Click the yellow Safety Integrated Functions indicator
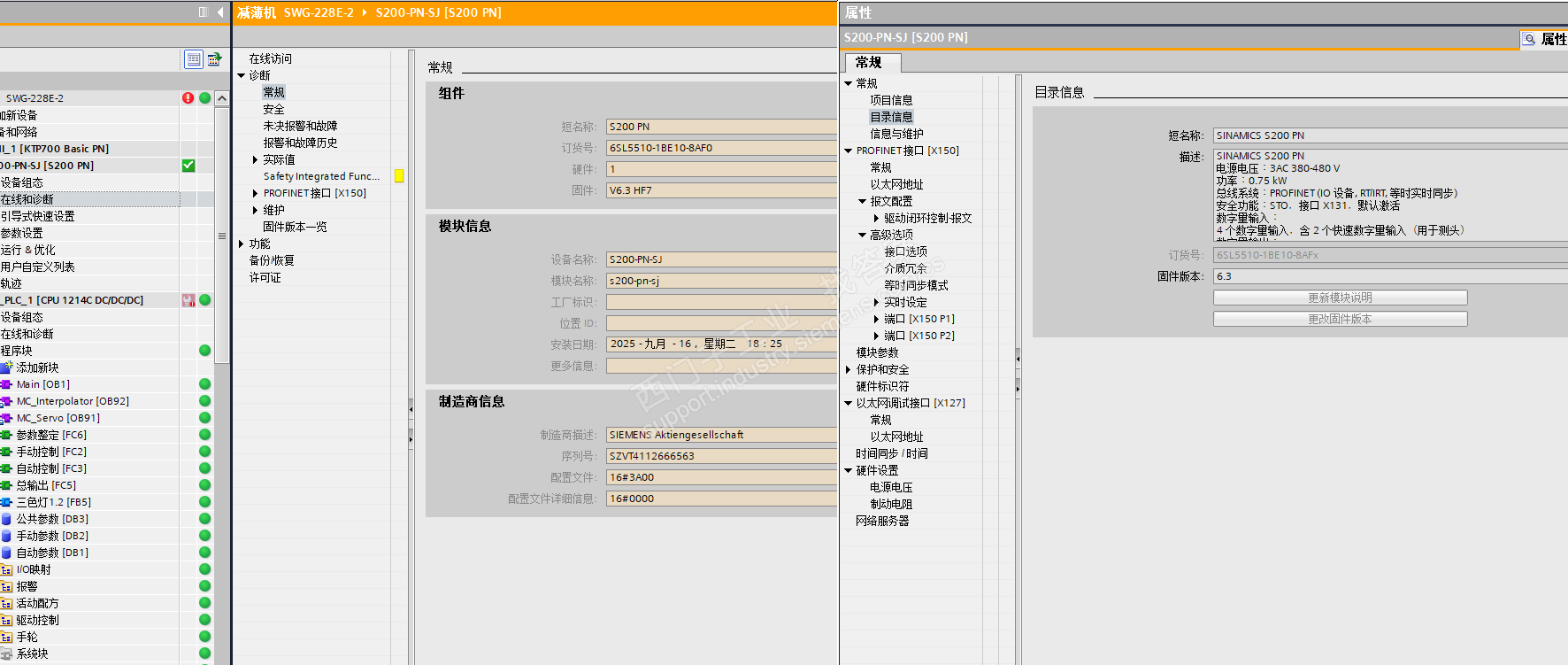Viewport: 1568px width, 665px height. (399, 176)
